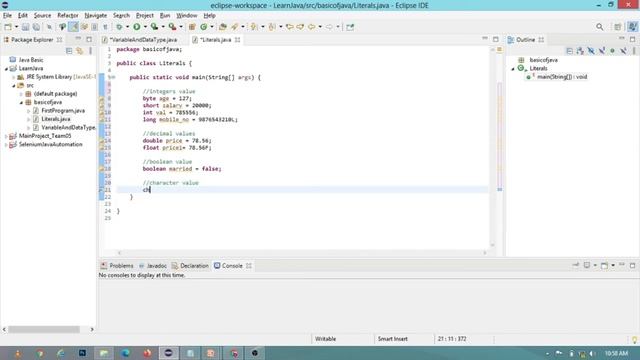The image size is (640, 360).
Task: Open the File menu
Action: pyautogui.click(x=7, y=16)
